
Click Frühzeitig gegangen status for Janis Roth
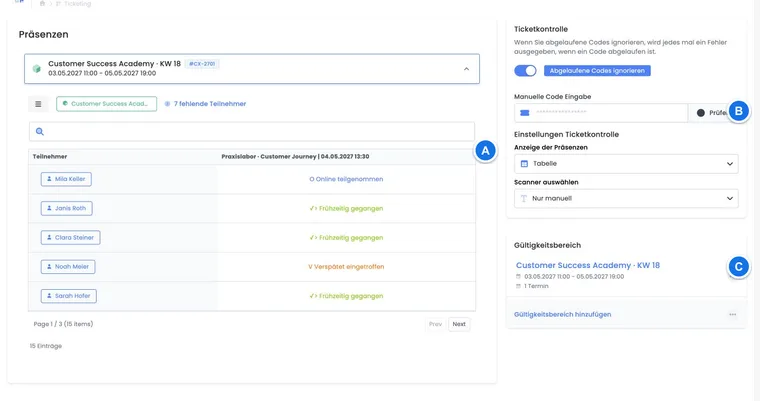pos(346,209)
